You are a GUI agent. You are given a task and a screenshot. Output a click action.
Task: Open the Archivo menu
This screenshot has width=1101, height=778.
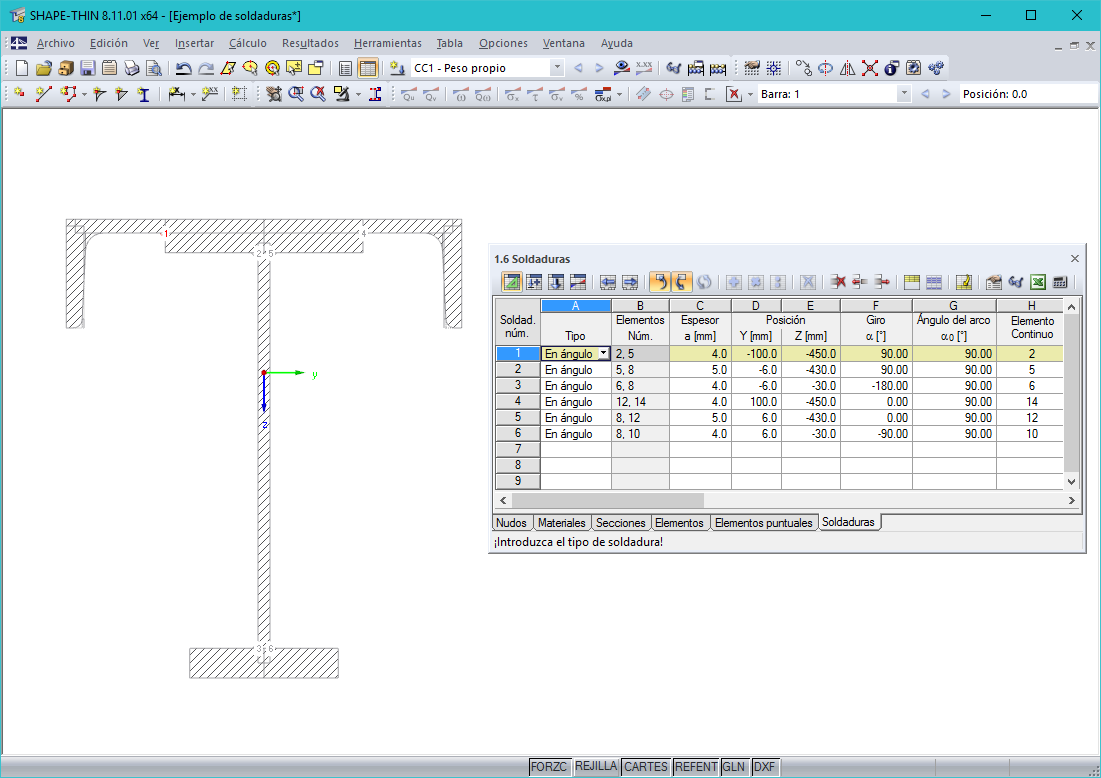(x=55, y=44)
